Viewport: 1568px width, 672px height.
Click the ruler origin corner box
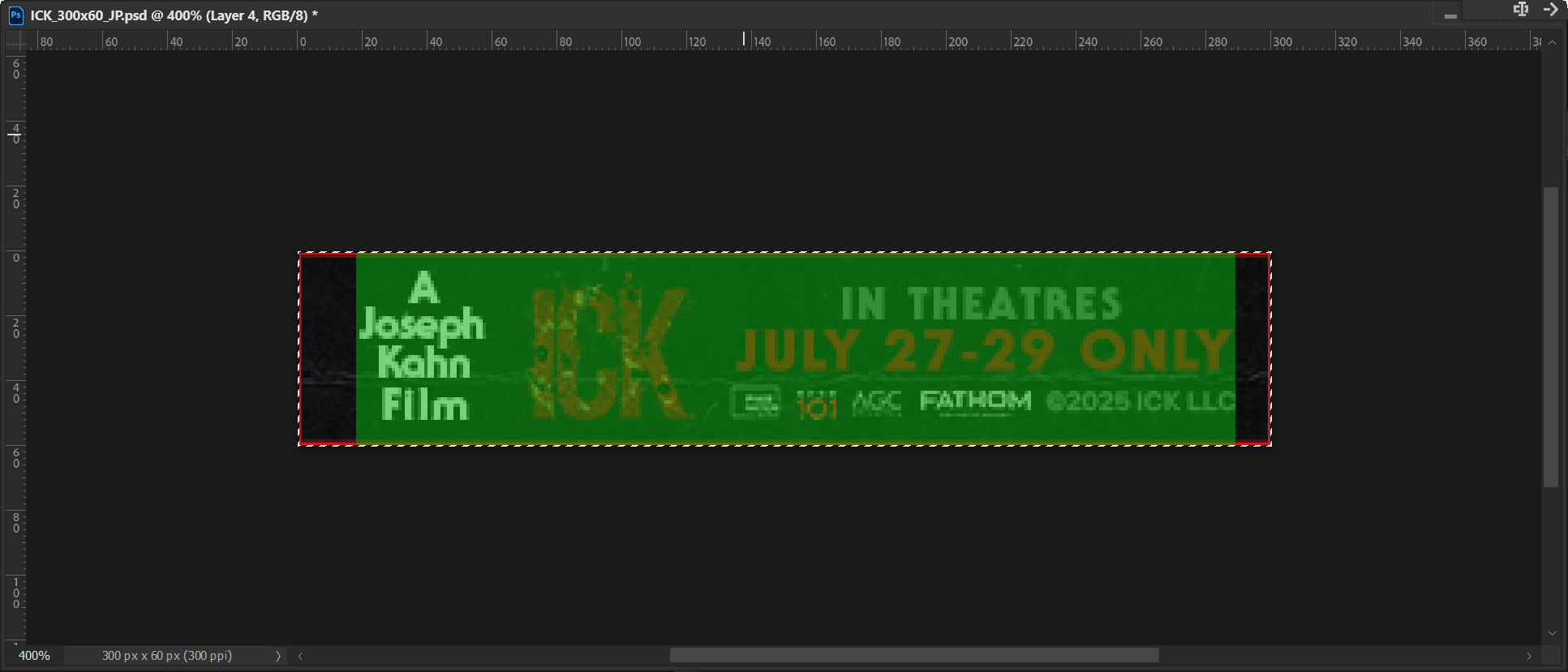click(15, 41)
